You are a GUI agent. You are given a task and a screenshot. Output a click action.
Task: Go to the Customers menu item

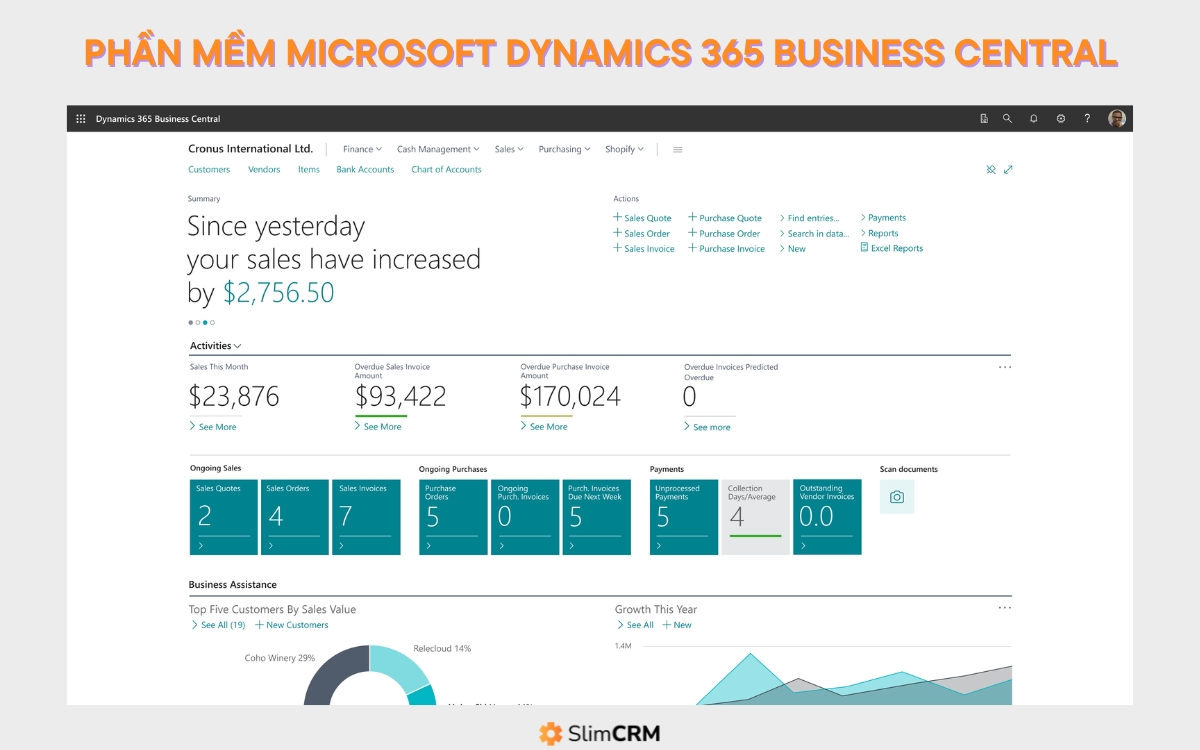pos(209,170)
